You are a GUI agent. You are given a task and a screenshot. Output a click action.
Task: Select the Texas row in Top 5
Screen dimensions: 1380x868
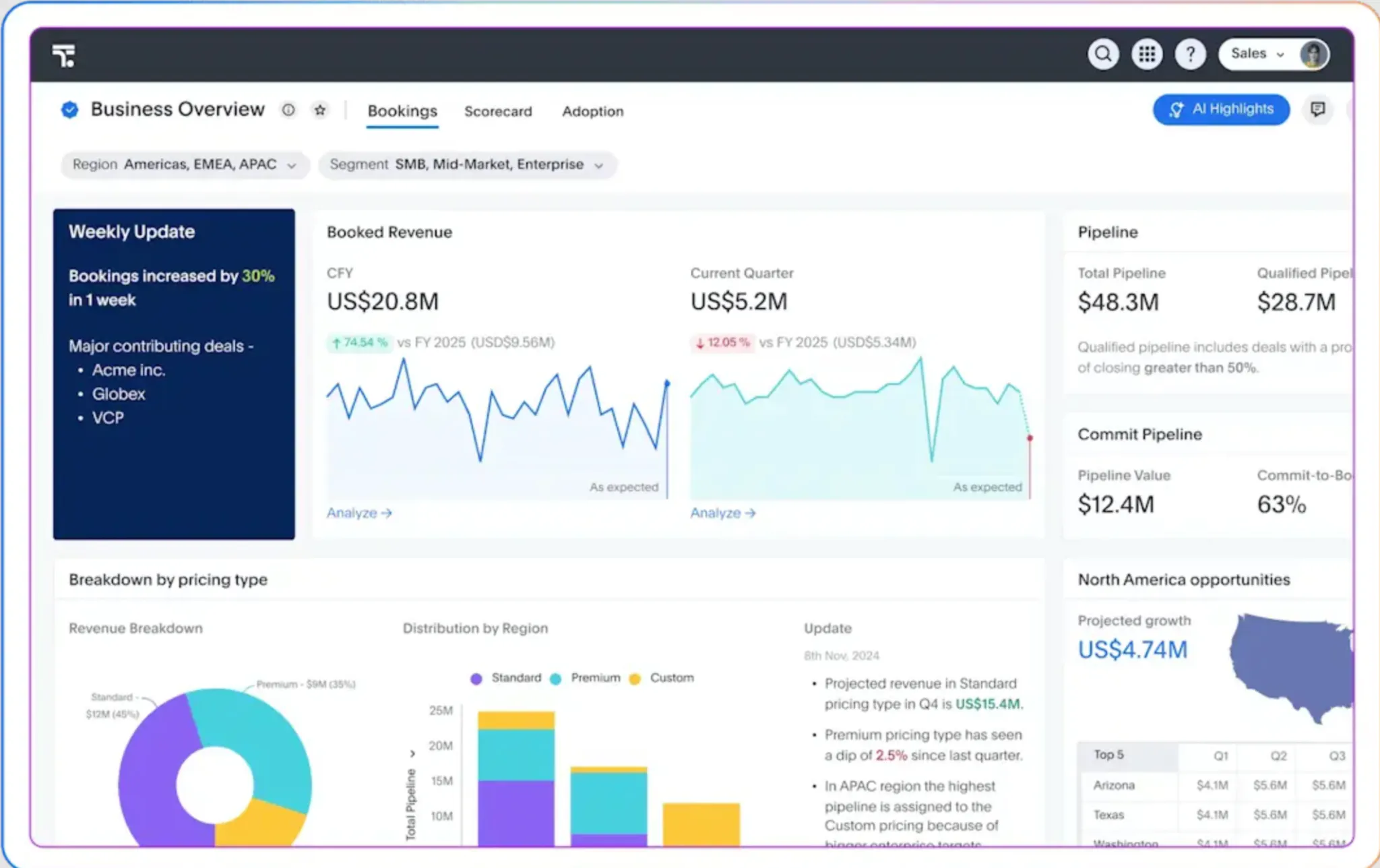[x=1215, y=815]
